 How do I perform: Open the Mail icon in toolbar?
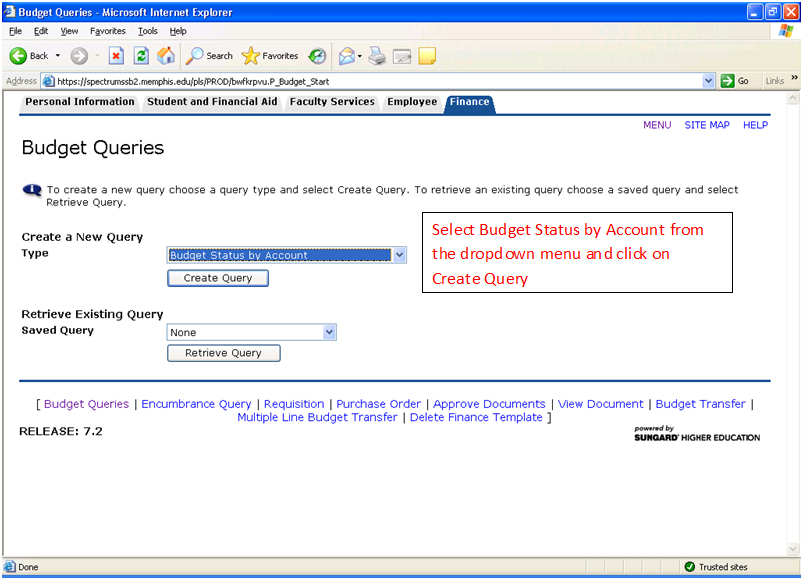pos(347,56)
